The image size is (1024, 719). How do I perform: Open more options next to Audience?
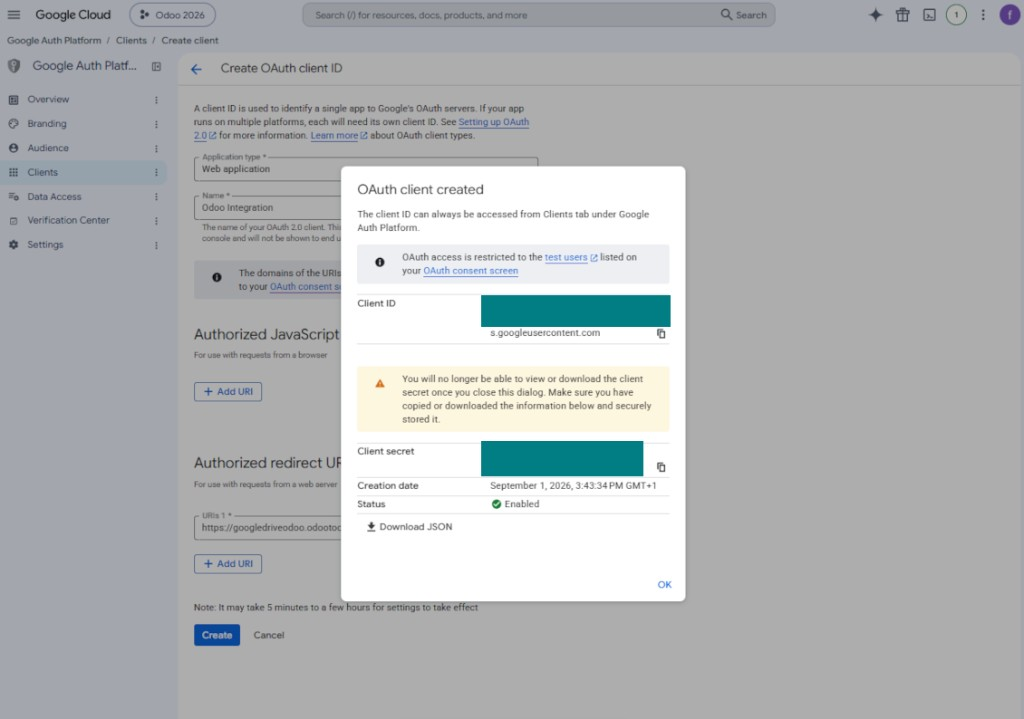(156, 149)
